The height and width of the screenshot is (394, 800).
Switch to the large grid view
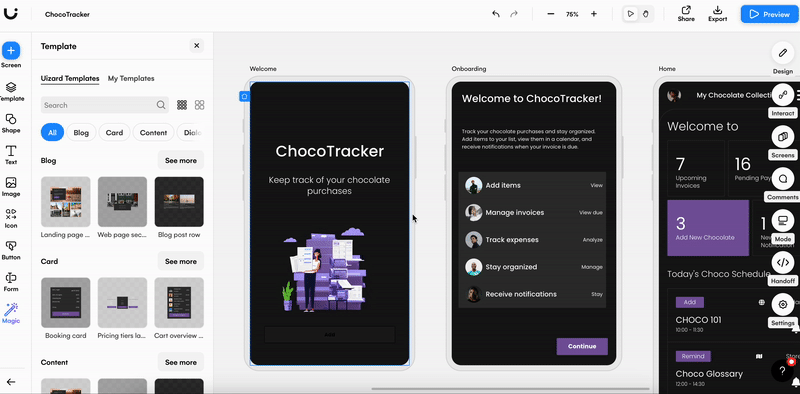point(199,105)
